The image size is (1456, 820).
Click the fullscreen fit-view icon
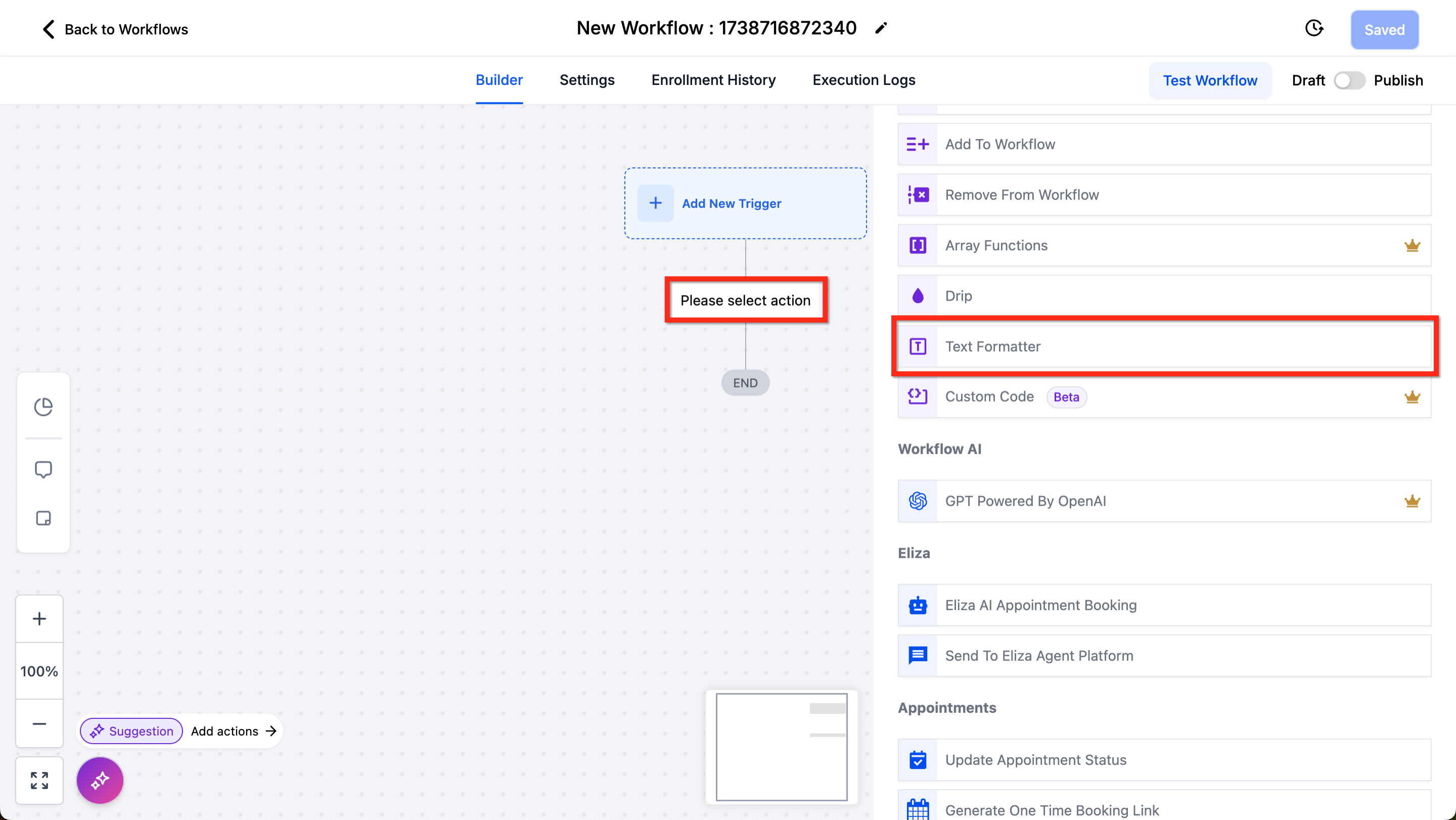pyautogui.click(x=39, y=781)
